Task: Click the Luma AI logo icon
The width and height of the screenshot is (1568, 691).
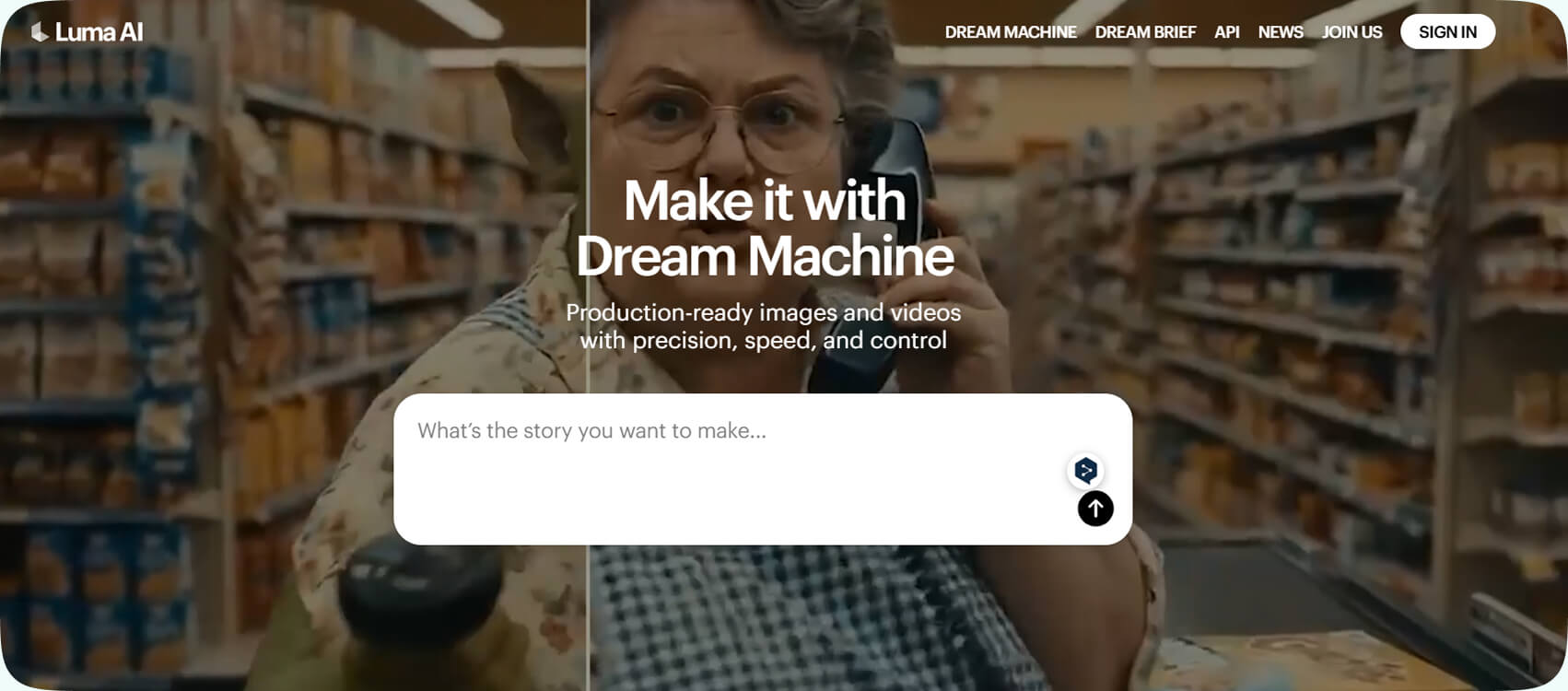Action: (x=40, y=32)
